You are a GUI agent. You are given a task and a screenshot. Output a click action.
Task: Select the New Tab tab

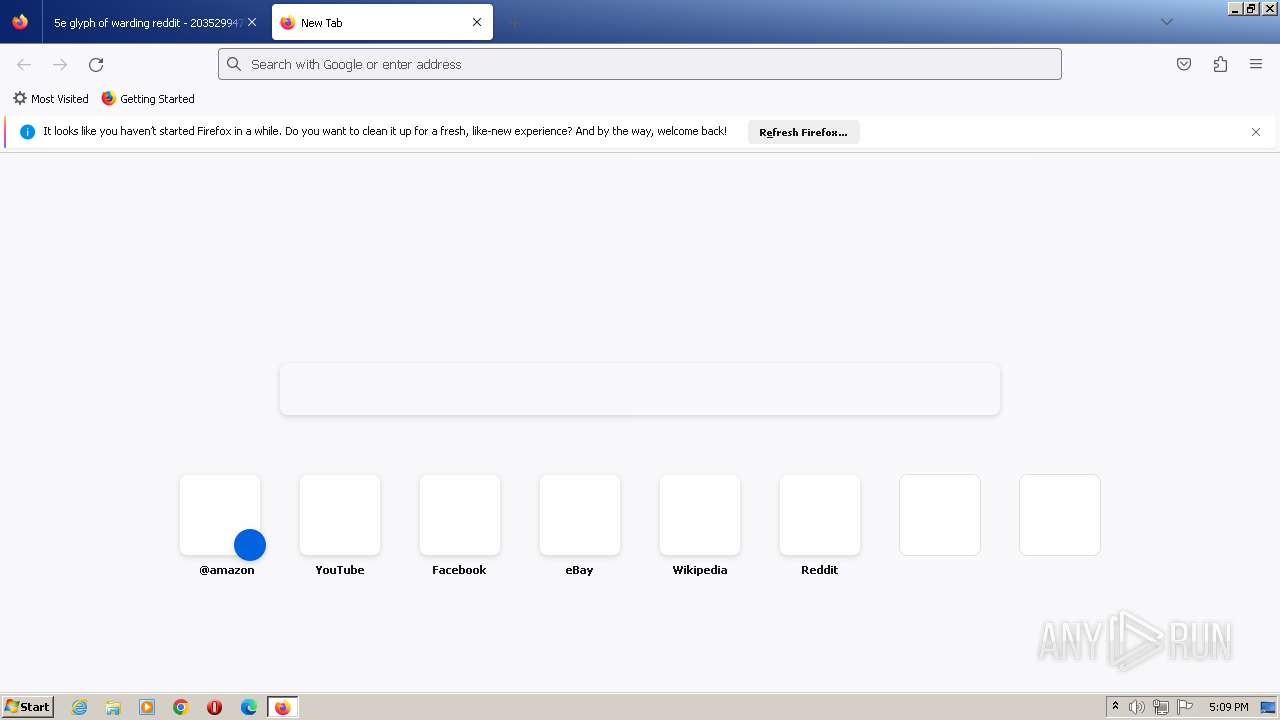382,22
